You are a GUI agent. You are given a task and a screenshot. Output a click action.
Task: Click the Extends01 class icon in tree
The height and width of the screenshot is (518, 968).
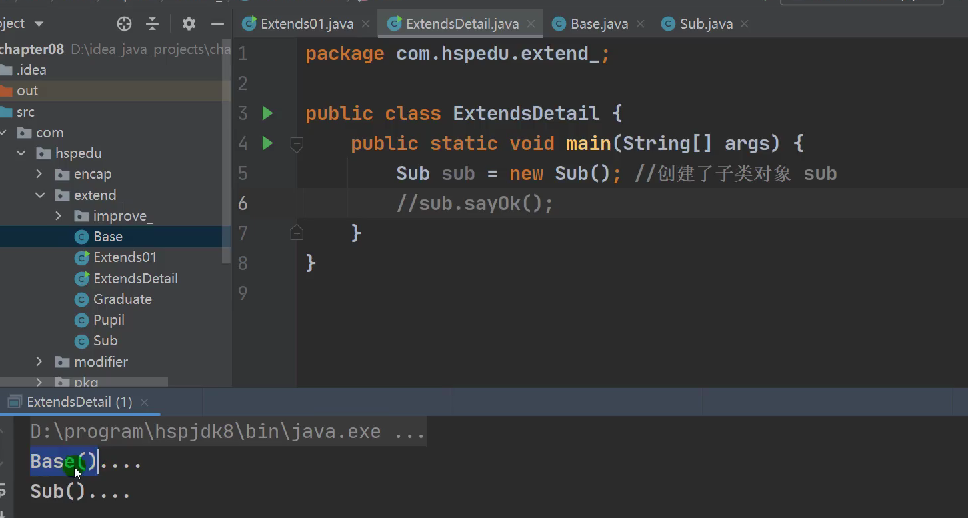click(x=81, y=257)
